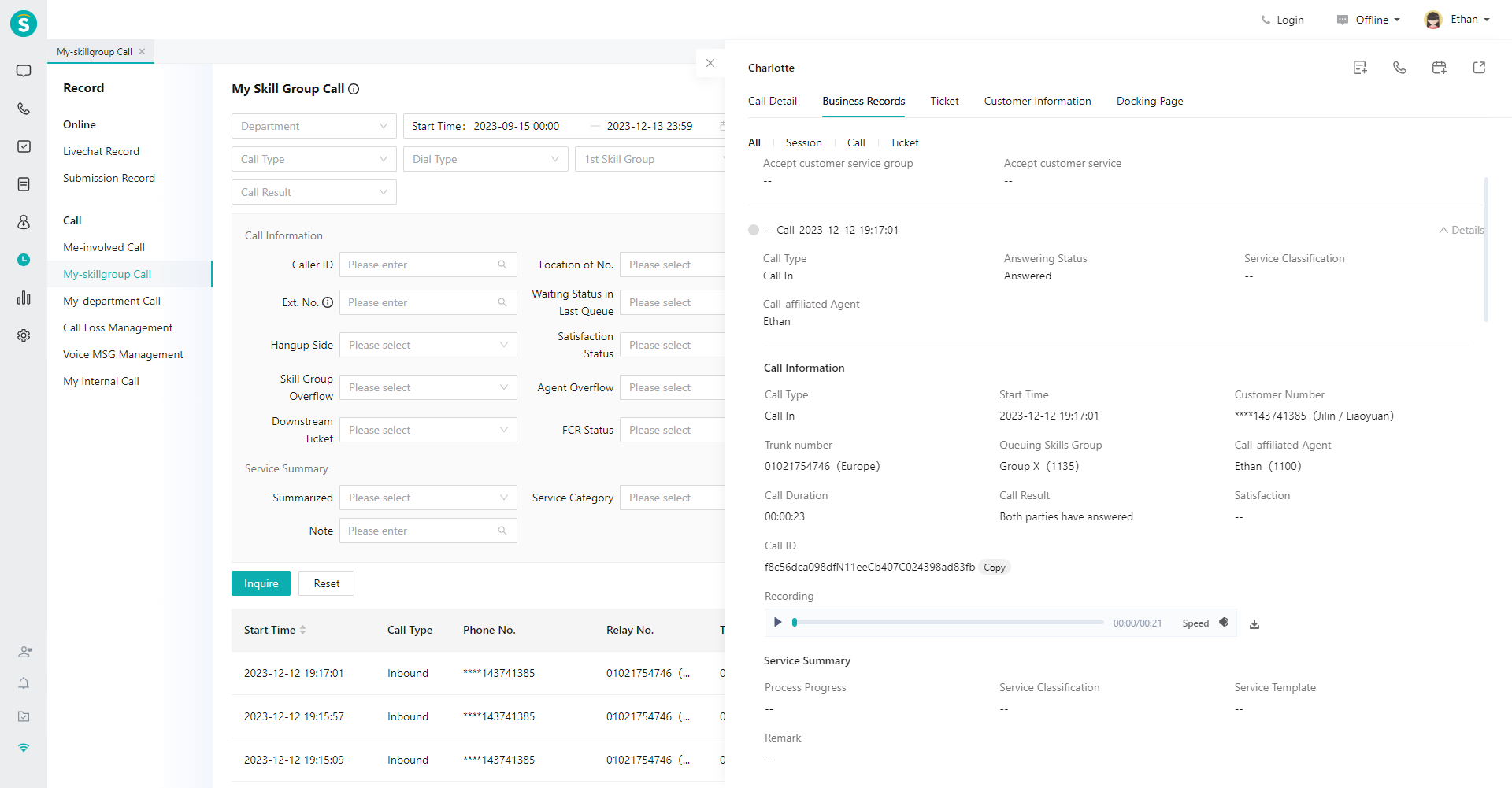
Task: Open Call Loss Management
Action: click(118, 327)
